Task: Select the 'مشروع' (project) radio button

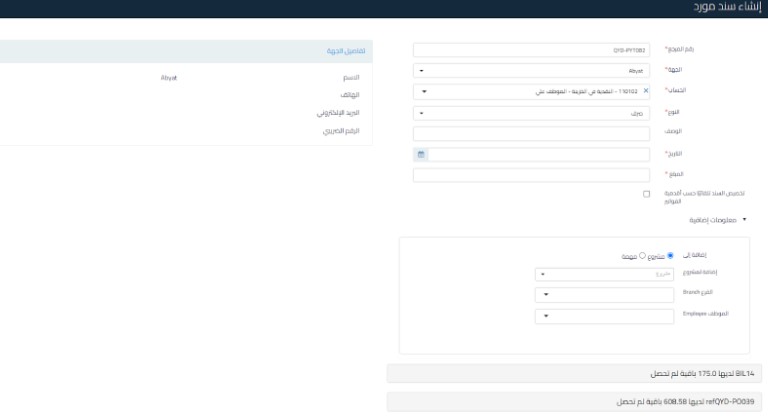Action: (x=670, y=255)
